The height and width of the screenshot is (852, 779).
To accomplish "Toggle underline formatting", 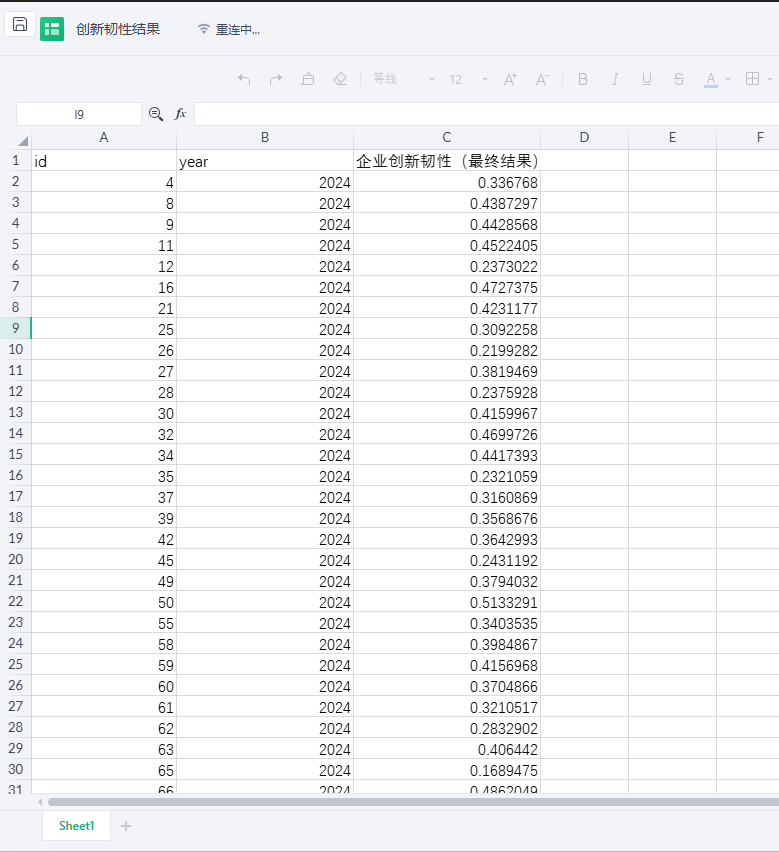I will click(646, 79).
